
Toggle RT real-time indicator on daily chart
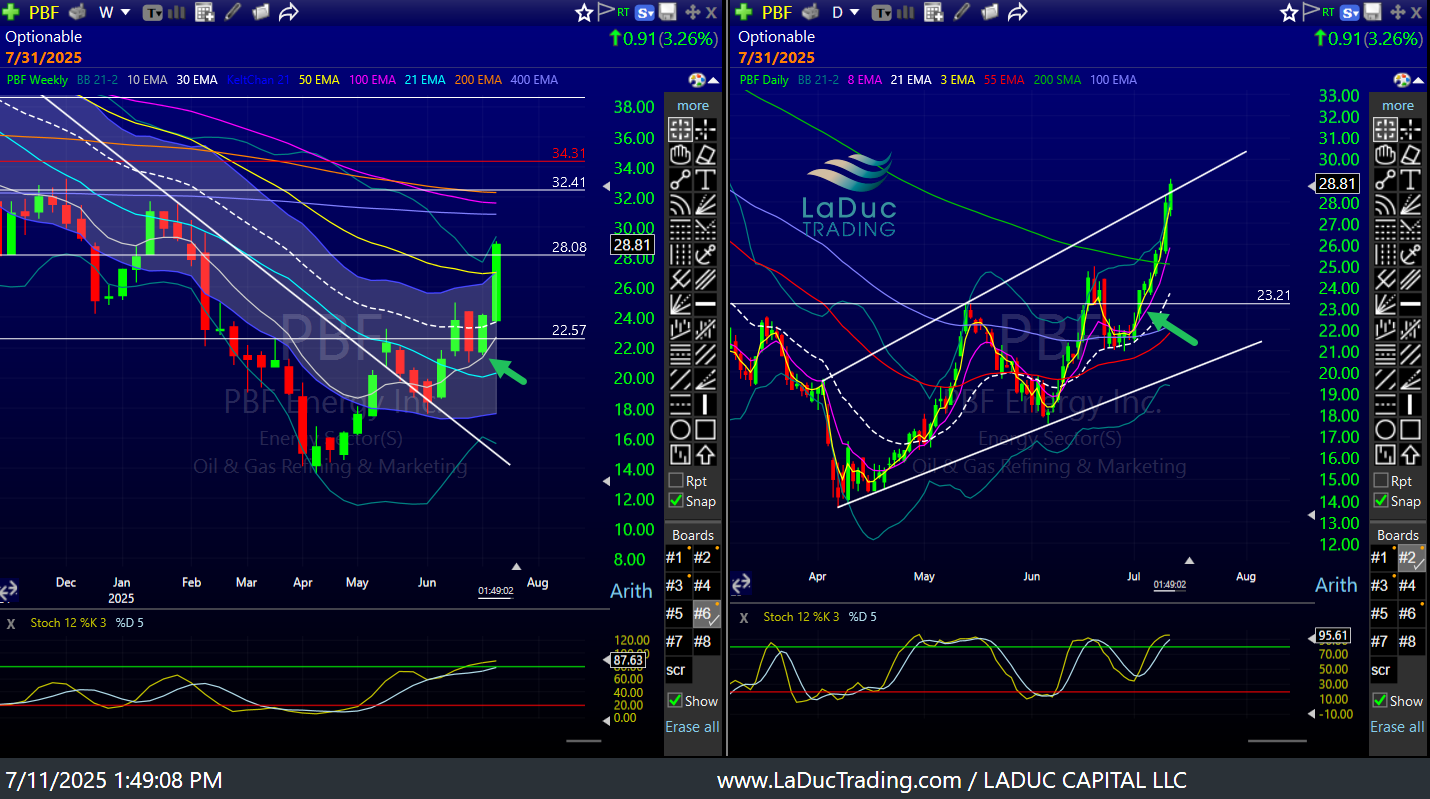(1329, 12)
